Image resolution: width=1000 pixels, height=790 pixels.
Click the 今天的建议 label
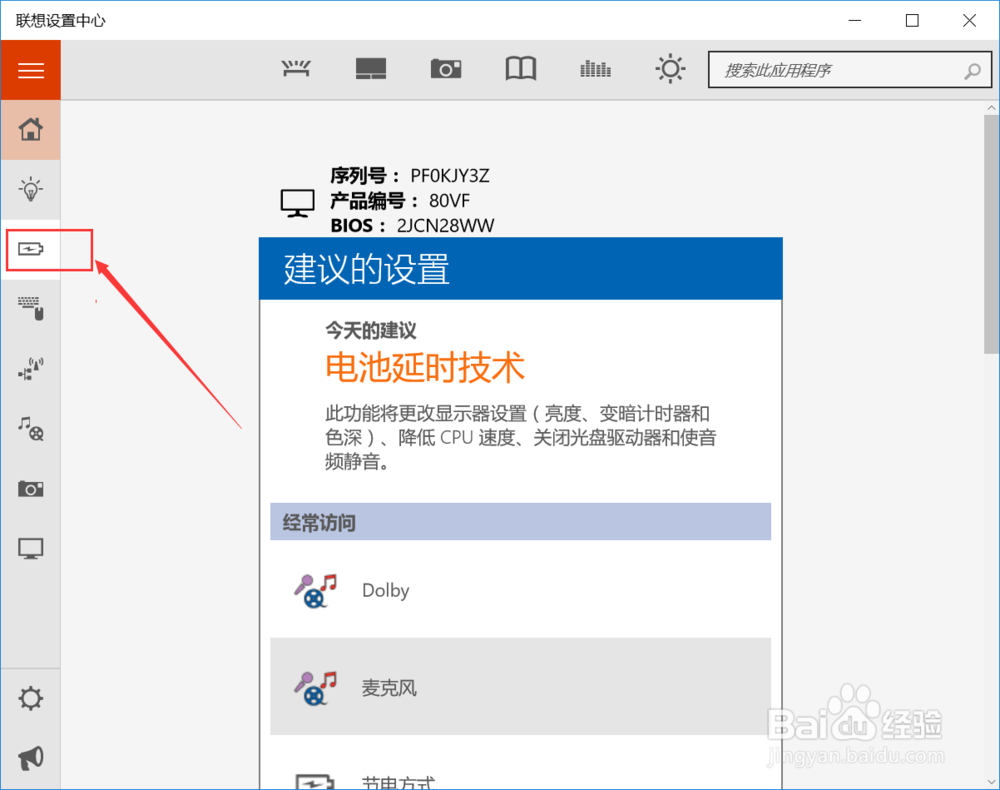click(x=371, y=330)
